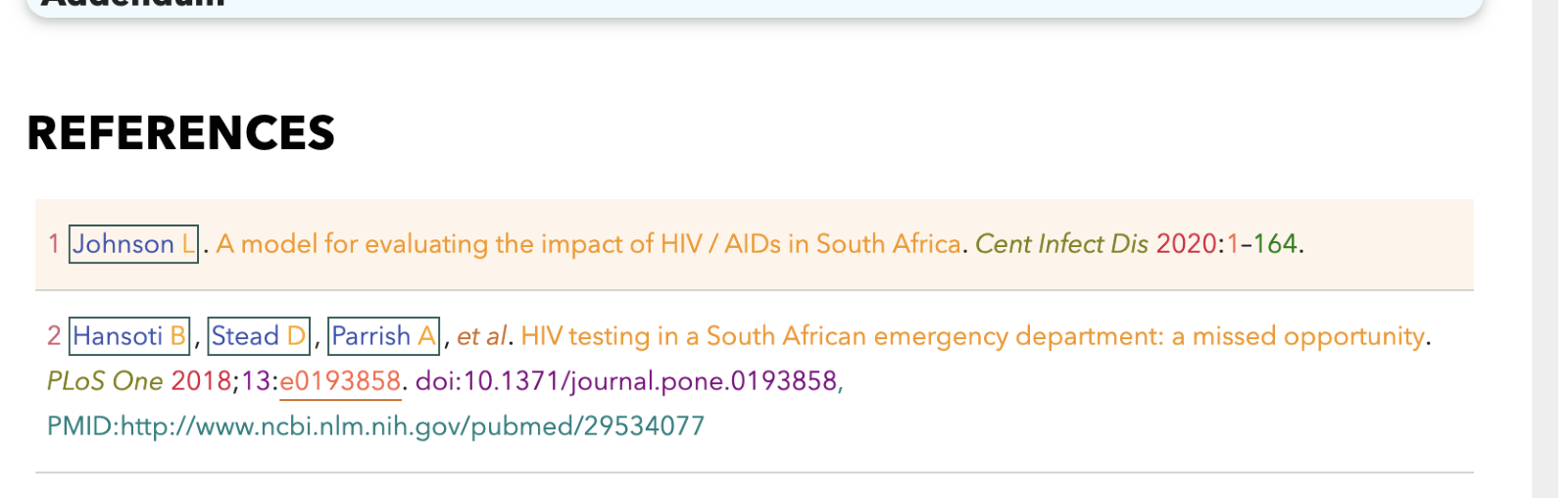
Task: Click the PLoS One journal name
Action: [105, 381]
